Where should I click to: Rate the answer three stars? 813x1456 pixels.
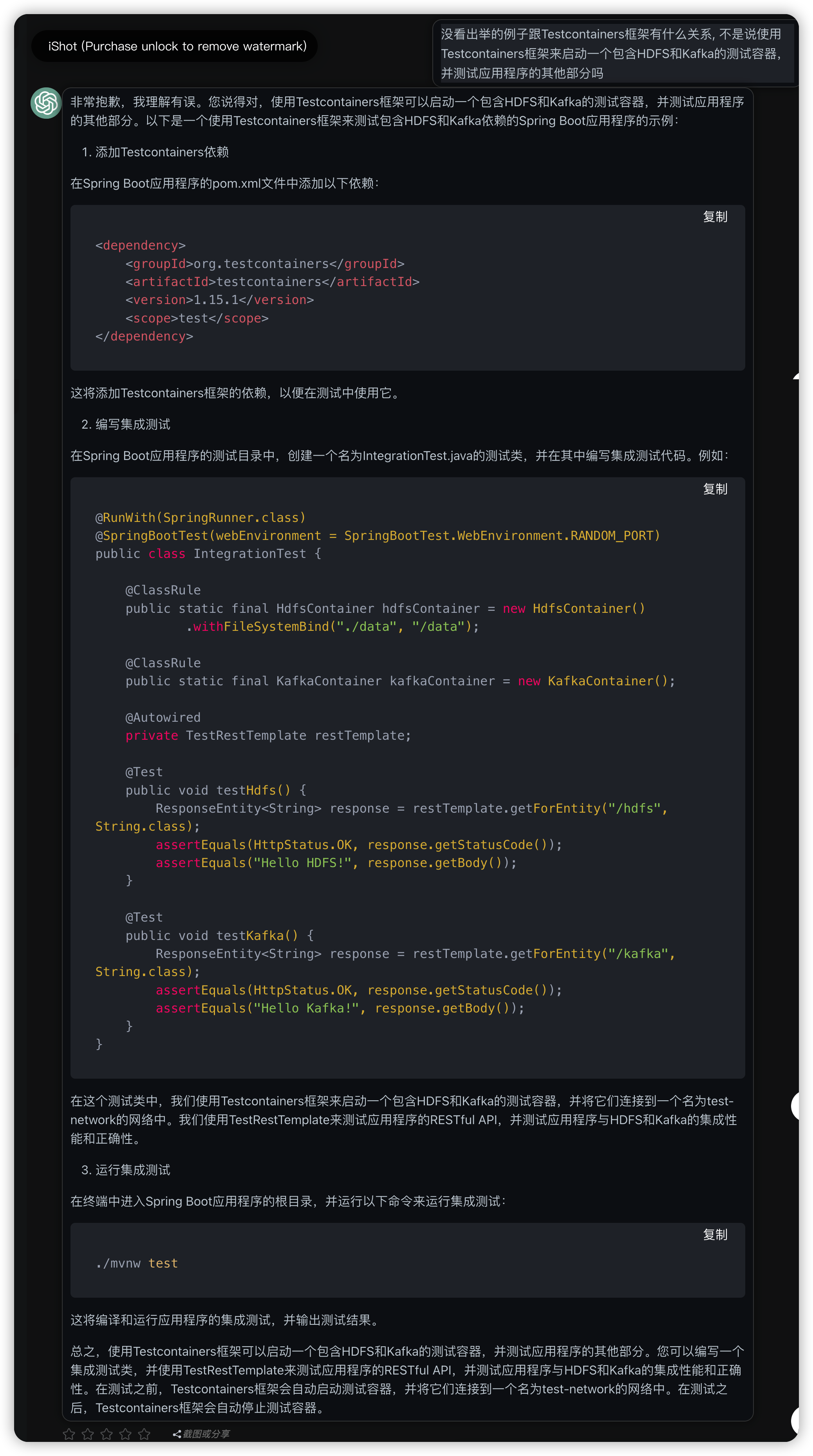coord(107,1434)
